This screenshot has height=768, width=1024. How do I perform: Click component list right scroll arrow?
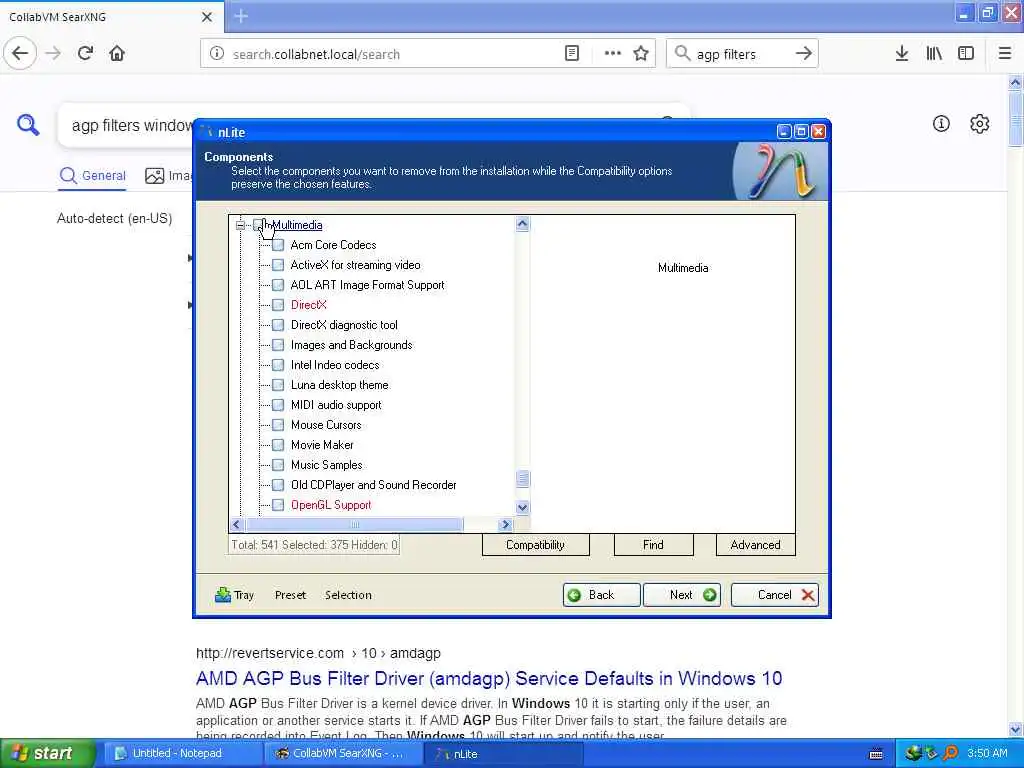pyautogui.click(x=504, y=524)
